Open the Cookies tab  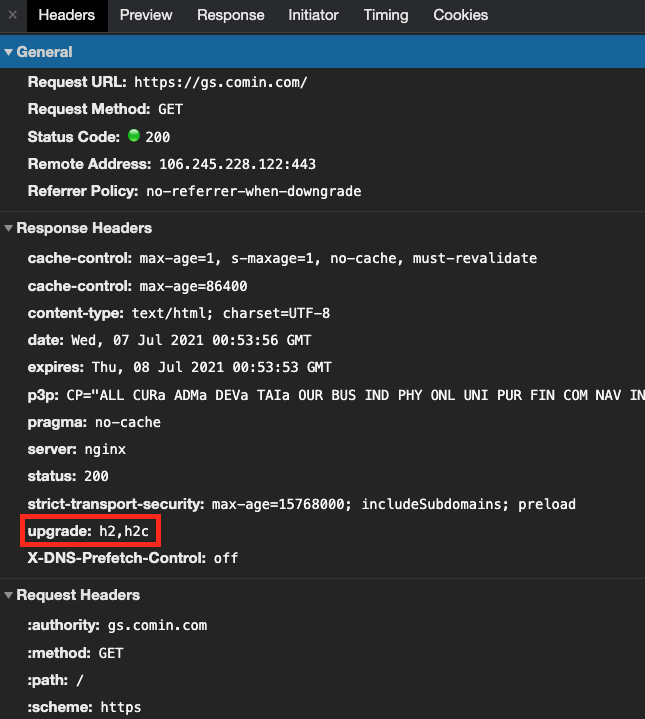tap(460, 15)
